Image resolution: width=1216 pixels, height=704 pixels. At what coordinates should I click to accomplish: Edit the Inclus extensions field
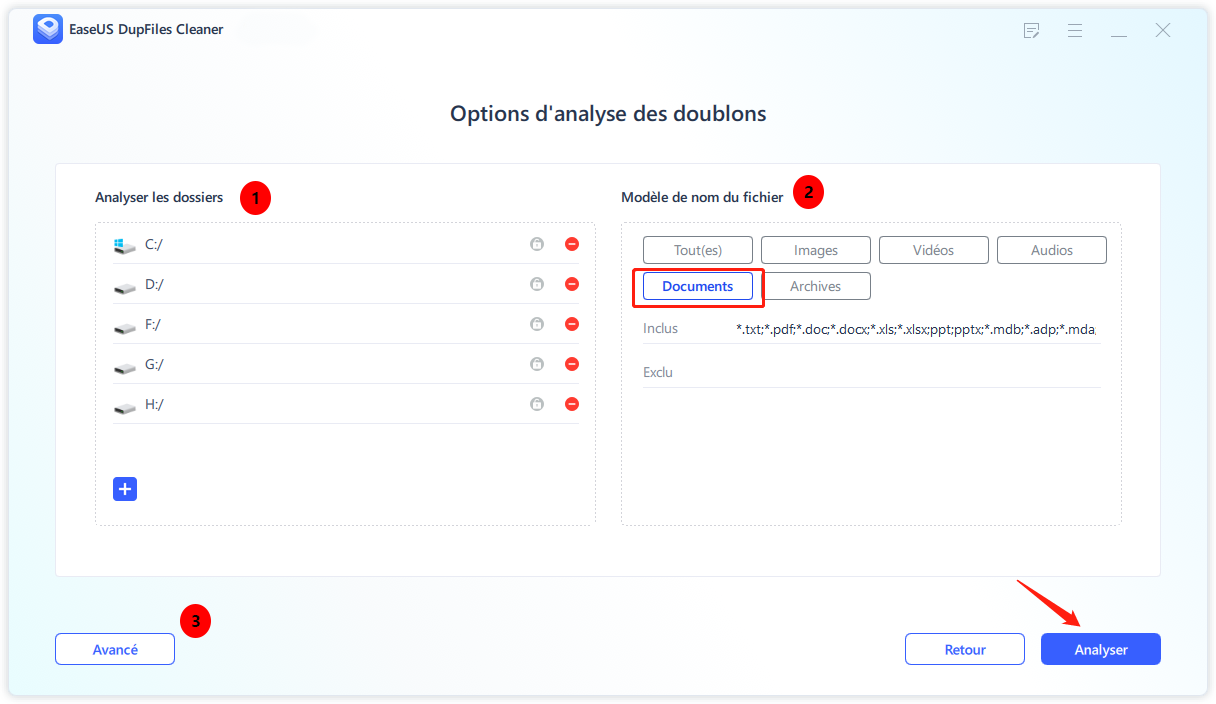point(915,329)
